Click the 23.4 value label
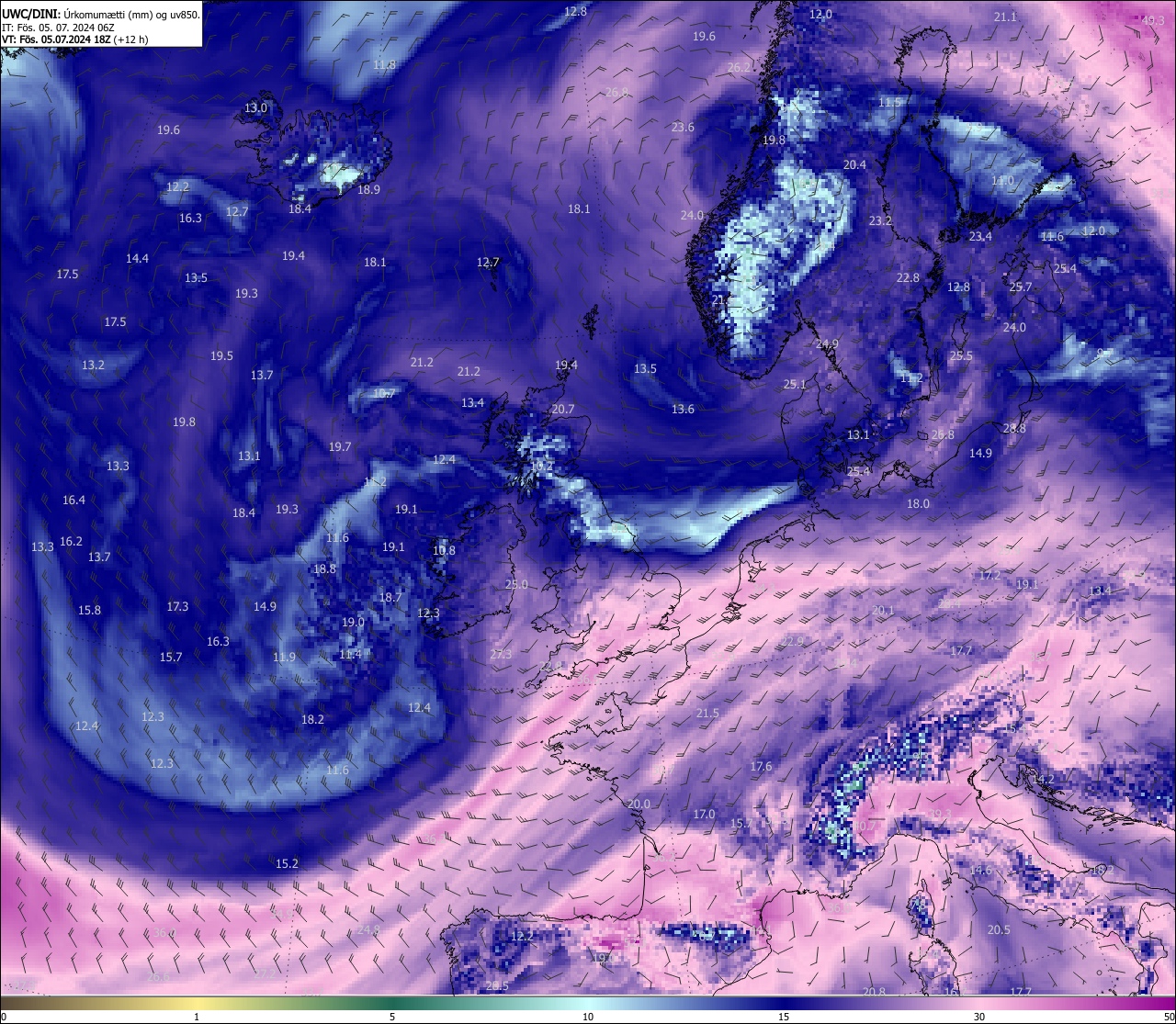 click(980, 237)
